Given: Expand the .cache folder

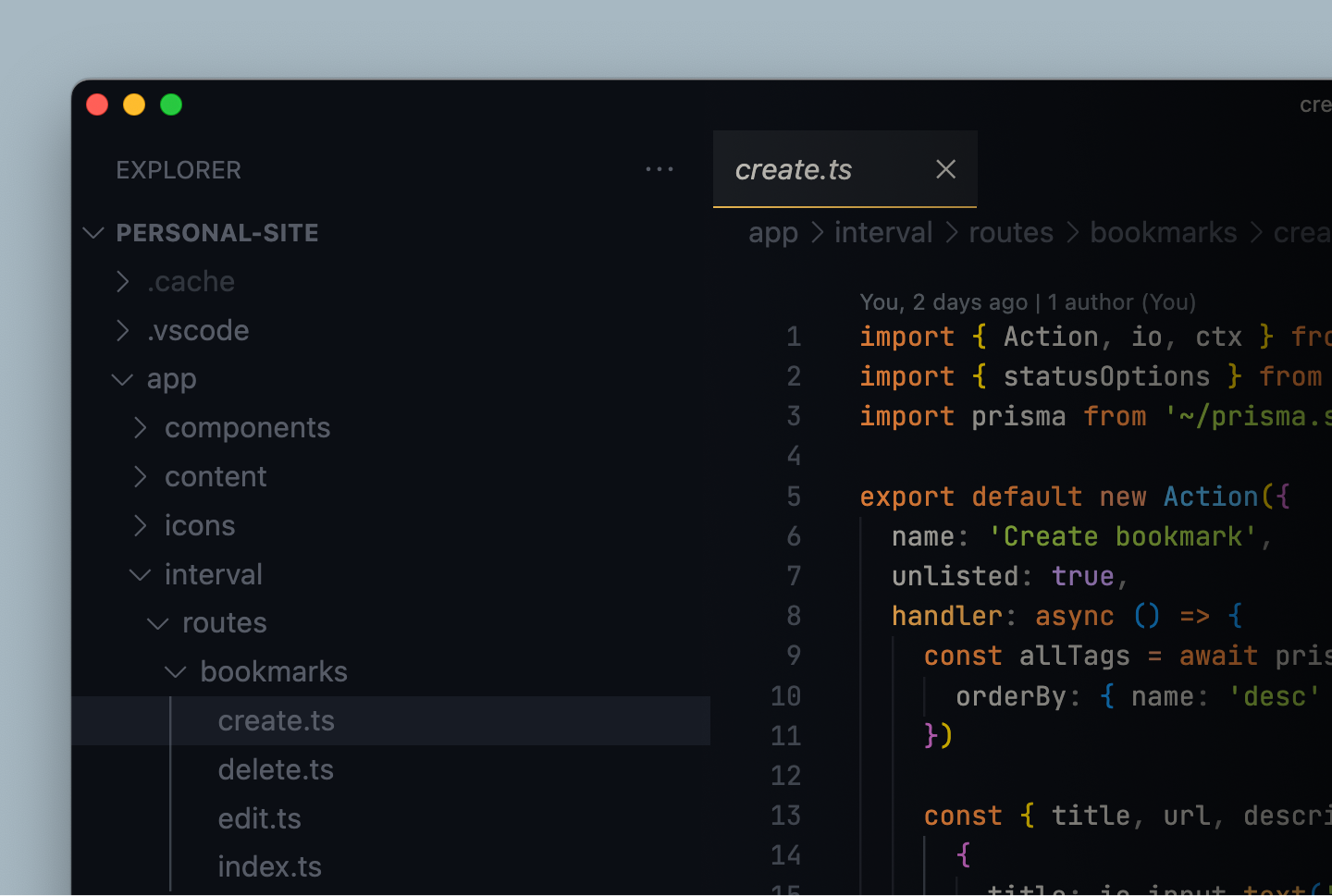Looking at the screenshot, I should coord(123,281).
